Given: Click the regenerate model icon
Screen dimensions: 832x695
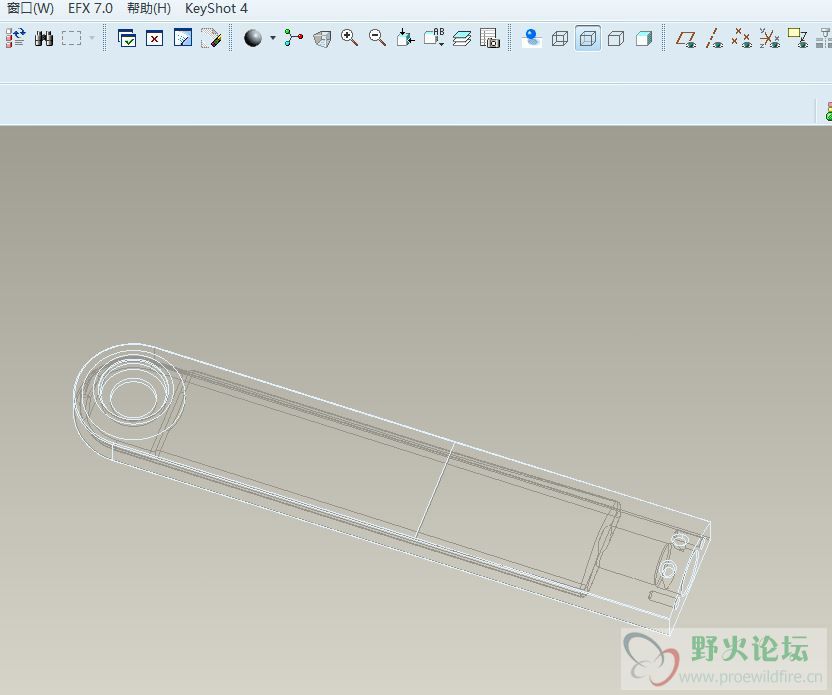Looking at the screenshot, I should (x=15, y=38).
